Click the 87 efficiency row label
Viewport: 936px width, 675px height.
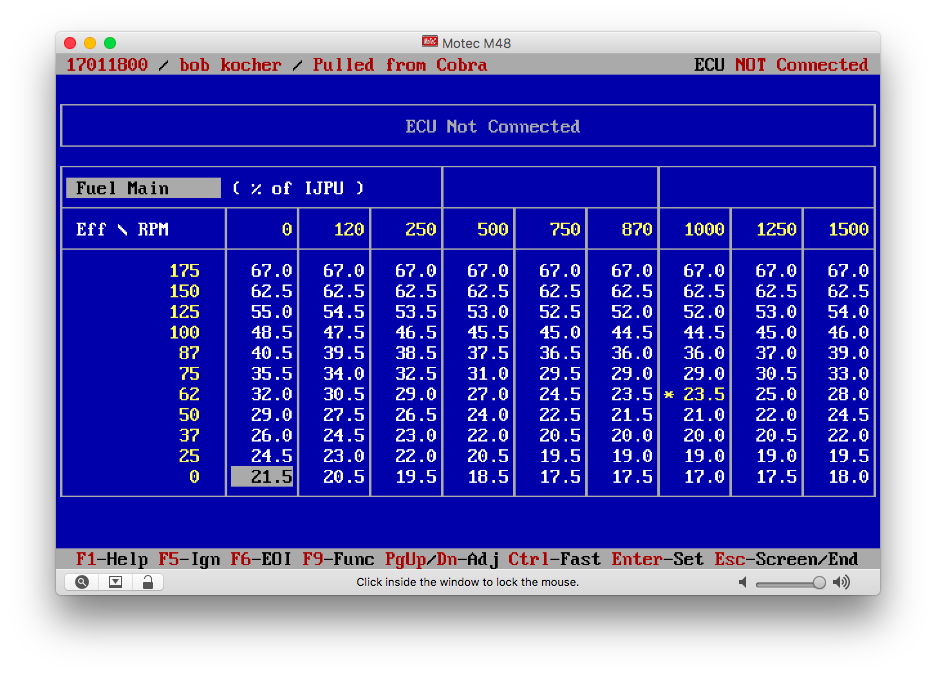tap(189, 353)
